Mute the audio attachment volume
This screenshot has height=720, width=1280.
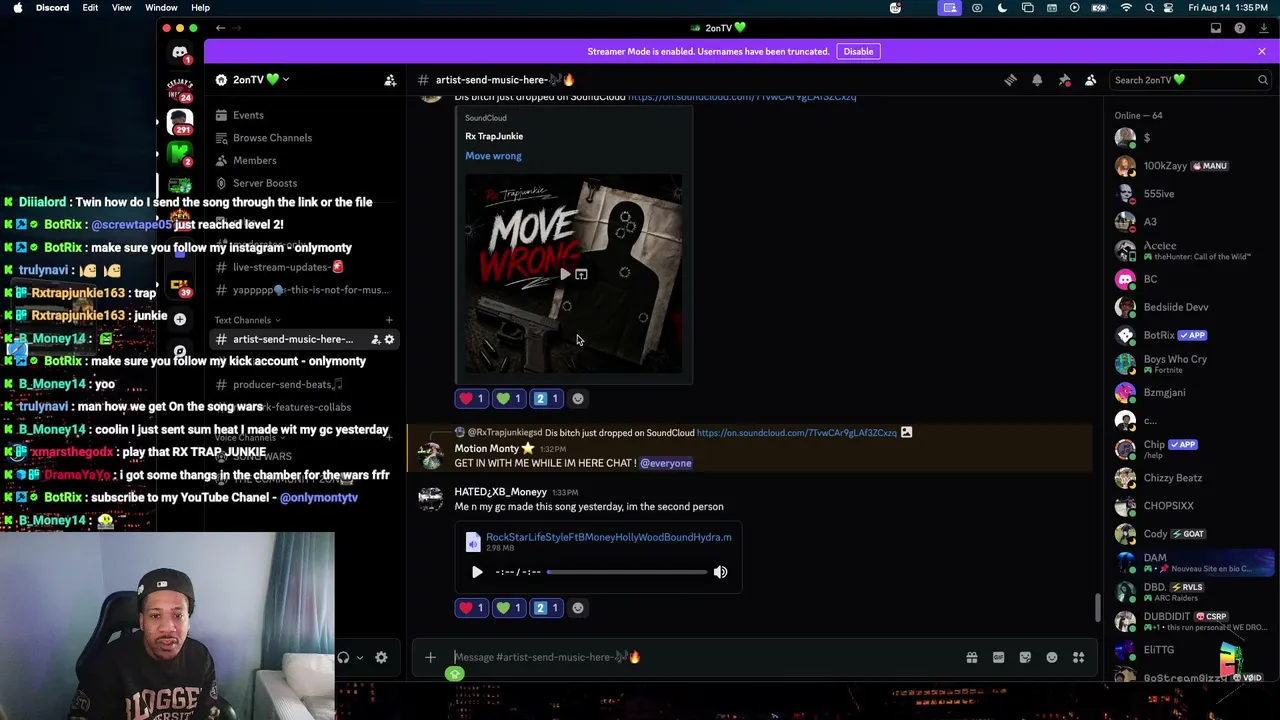[720, 572]
